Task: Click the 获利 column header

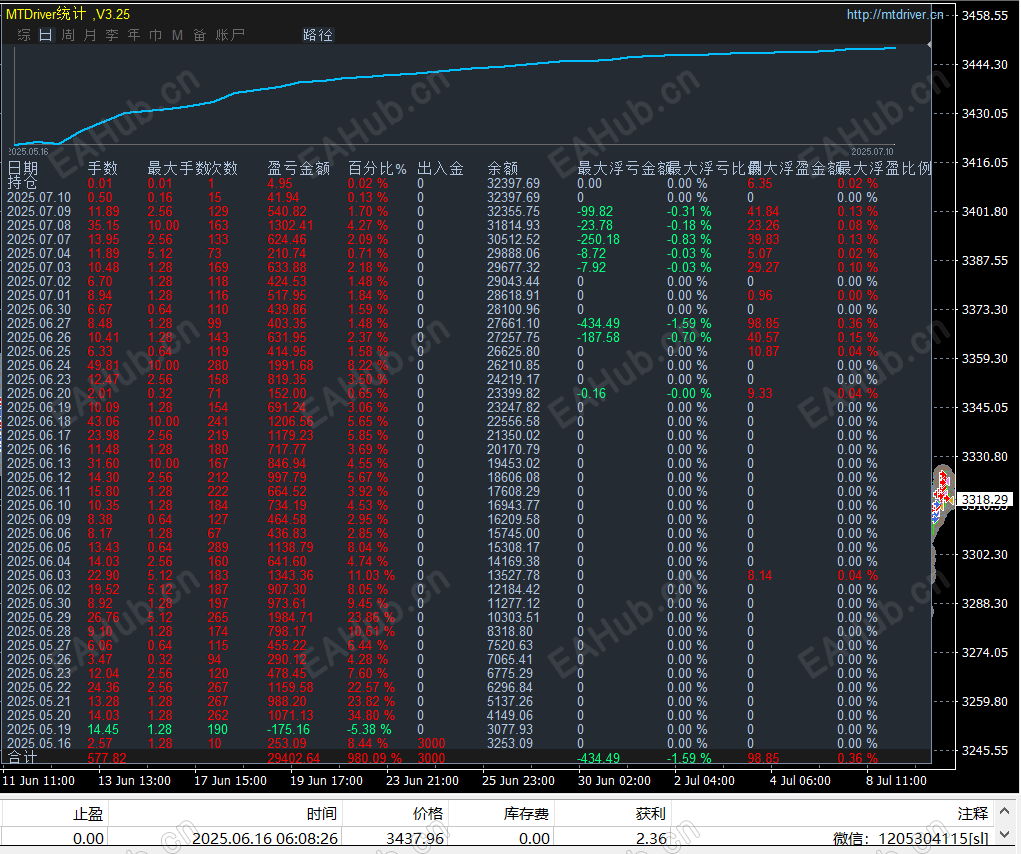Action: click(x=650, y=814)
